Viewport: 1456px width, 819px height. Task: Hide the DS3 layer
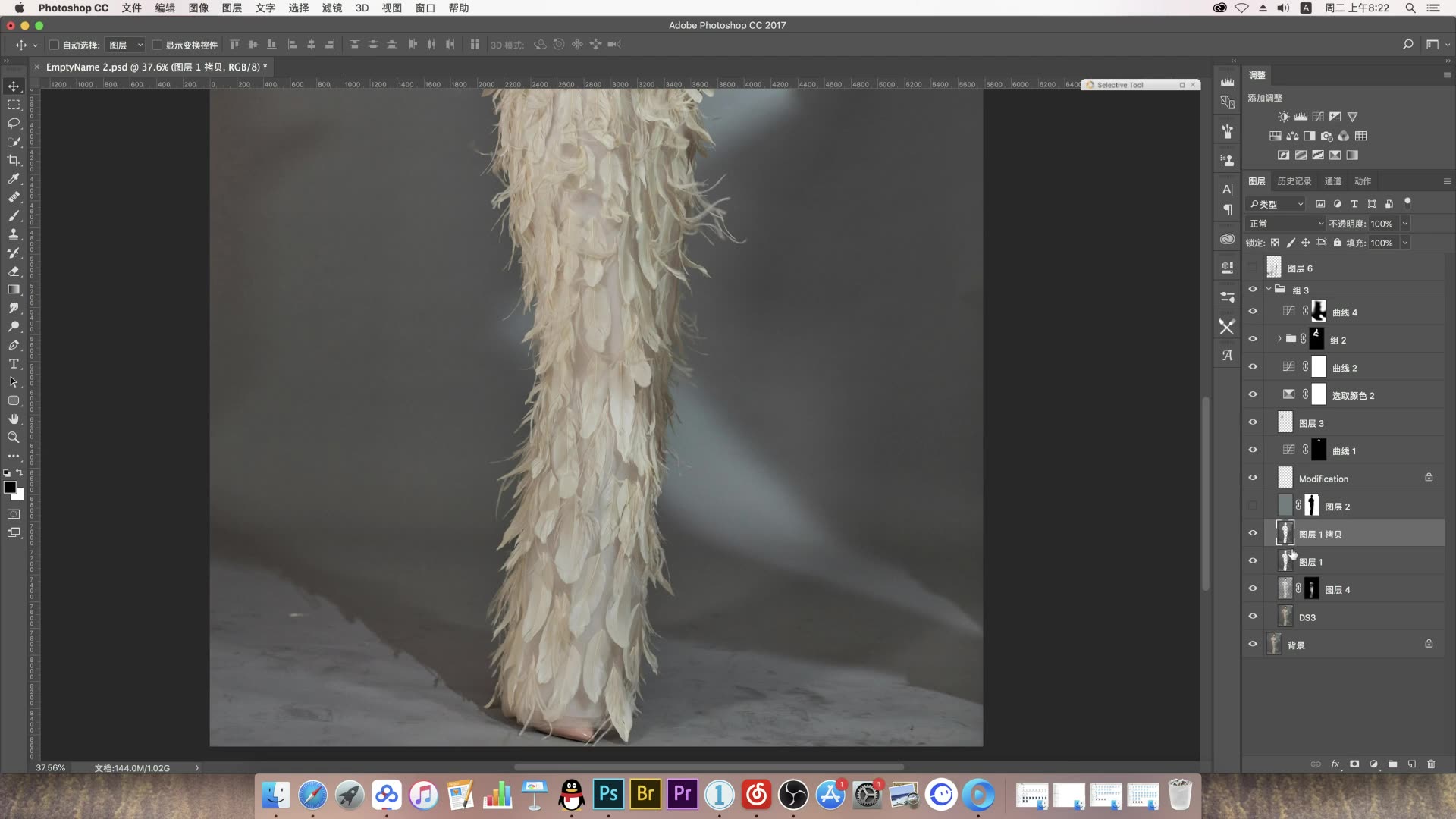[x=1253, y=617]
